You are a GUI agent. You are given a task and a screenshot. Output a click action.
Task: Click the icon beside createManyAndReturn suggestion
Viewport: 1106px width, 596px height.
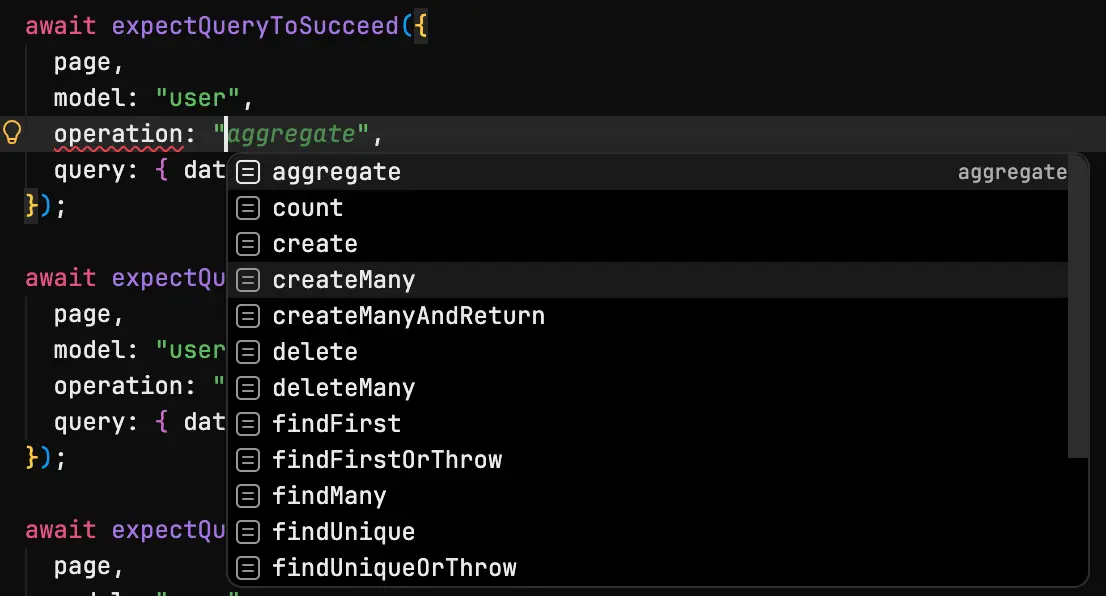coord(247,316)
